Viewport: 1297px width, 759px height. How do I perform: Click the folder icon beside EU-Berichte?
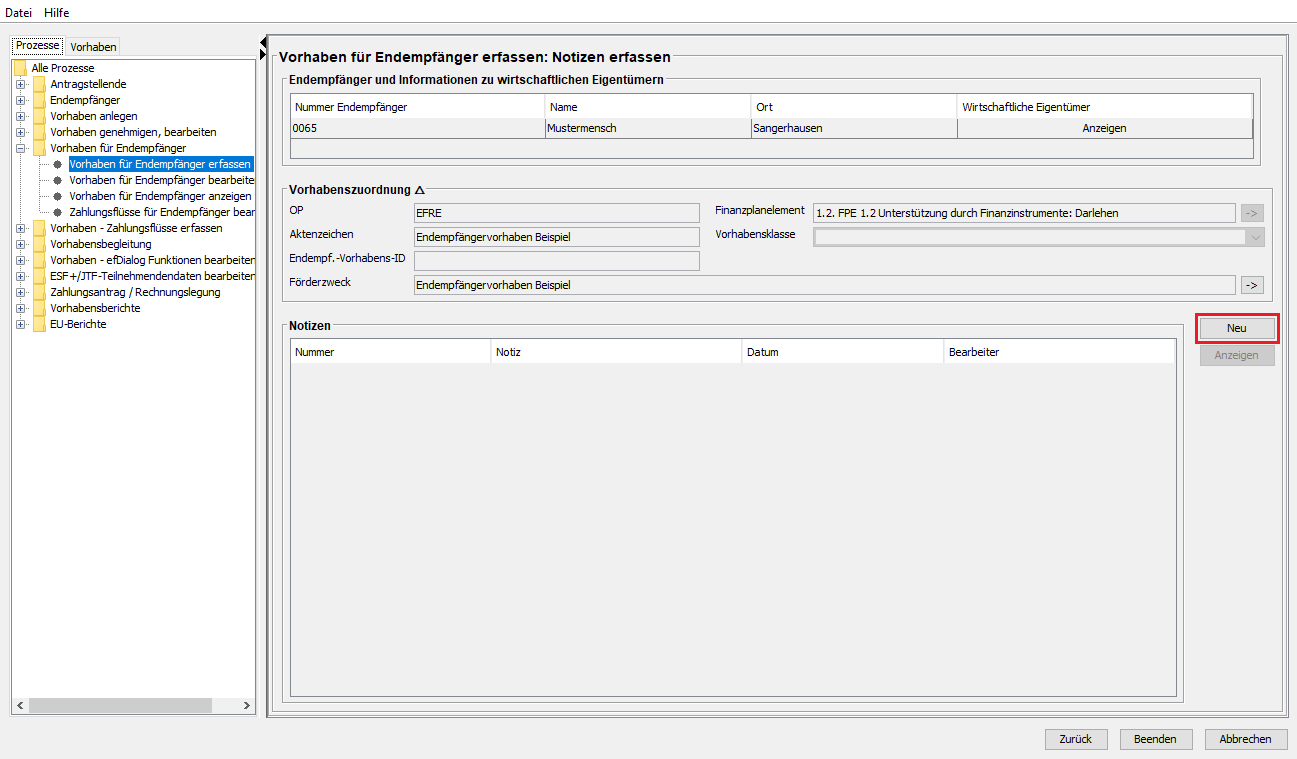coord(39,324)
